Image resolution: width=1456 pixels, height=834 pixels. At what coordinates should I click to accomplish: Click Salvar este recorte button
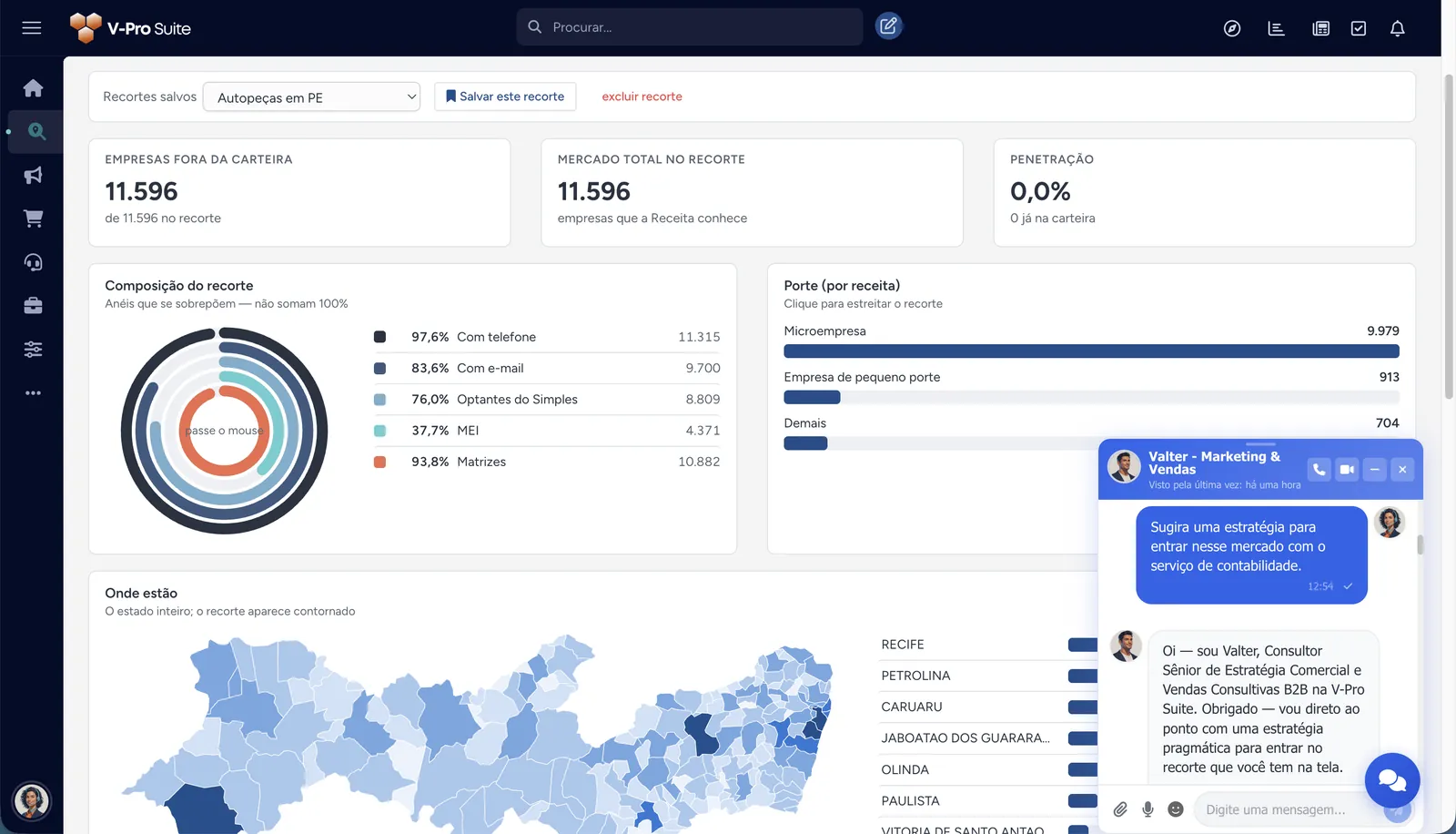505,97
